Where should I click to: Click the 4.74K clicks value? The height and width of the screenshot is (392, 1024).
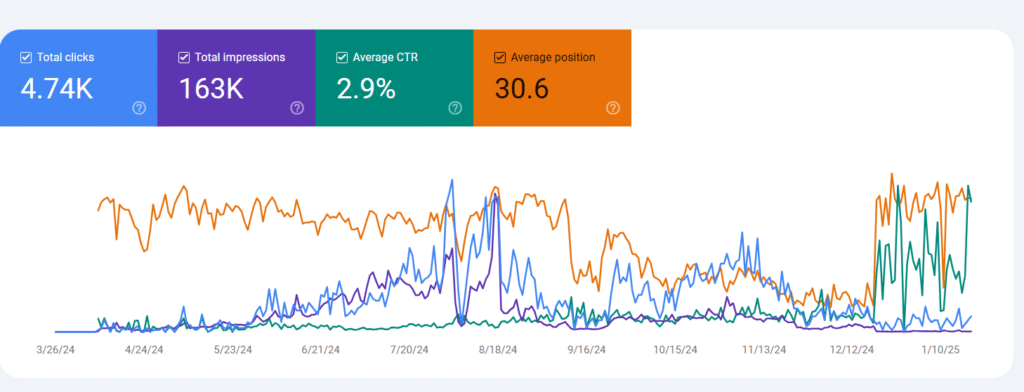coord(57,89)
